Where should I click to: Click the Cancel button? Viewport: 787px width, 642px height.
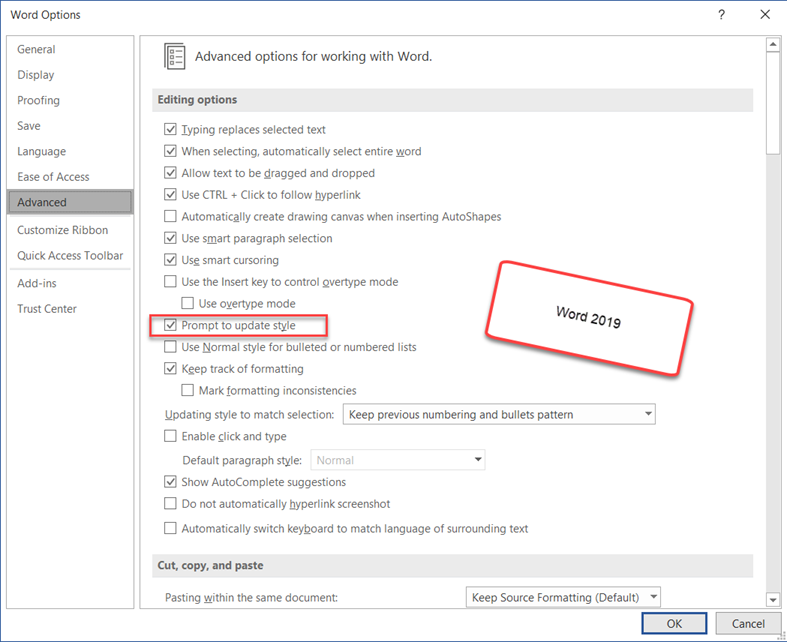pyautogui.click(x=748, y=623)
